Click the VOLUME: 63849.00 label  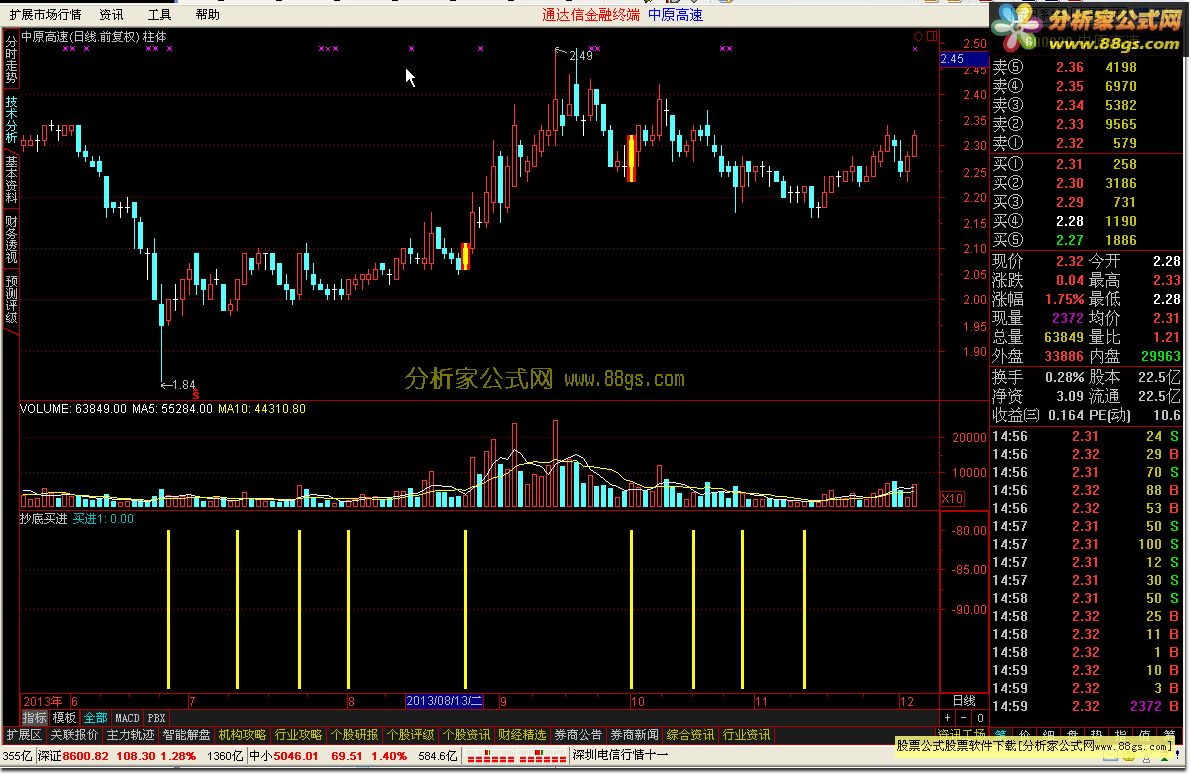[x=73, y=409]
